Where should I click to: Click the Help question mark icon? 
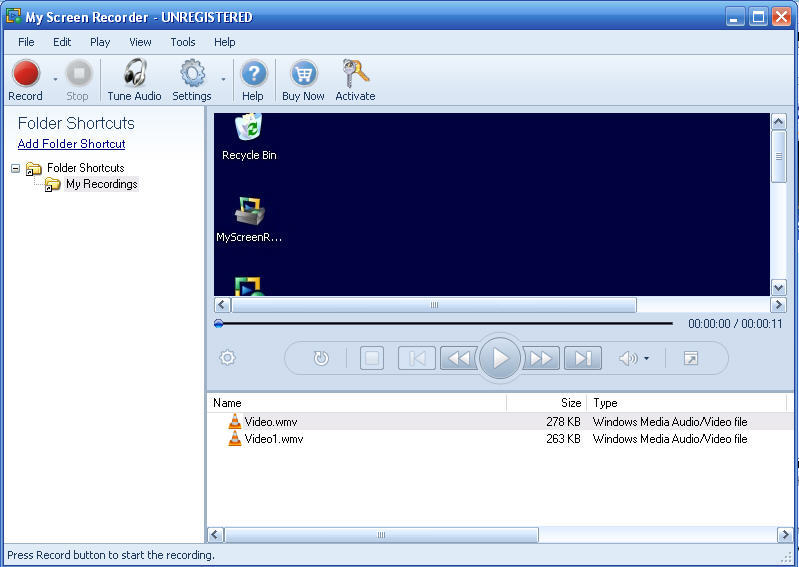click(253, 75)
